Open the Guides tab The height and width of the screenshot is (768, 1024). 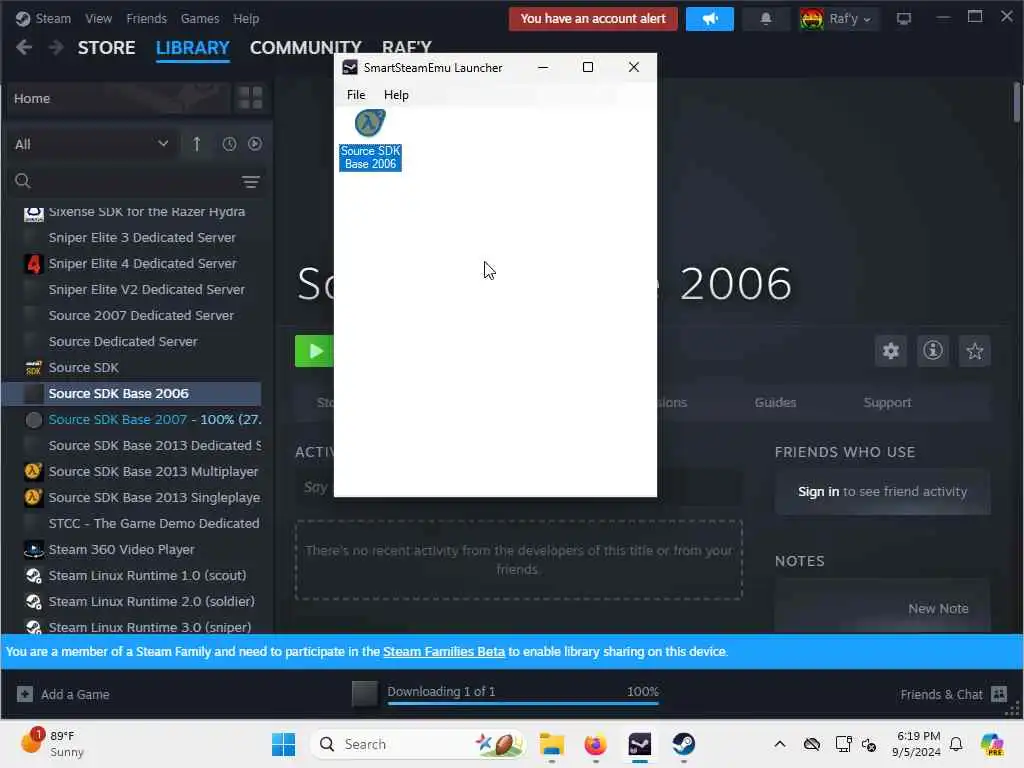point(775,402)
